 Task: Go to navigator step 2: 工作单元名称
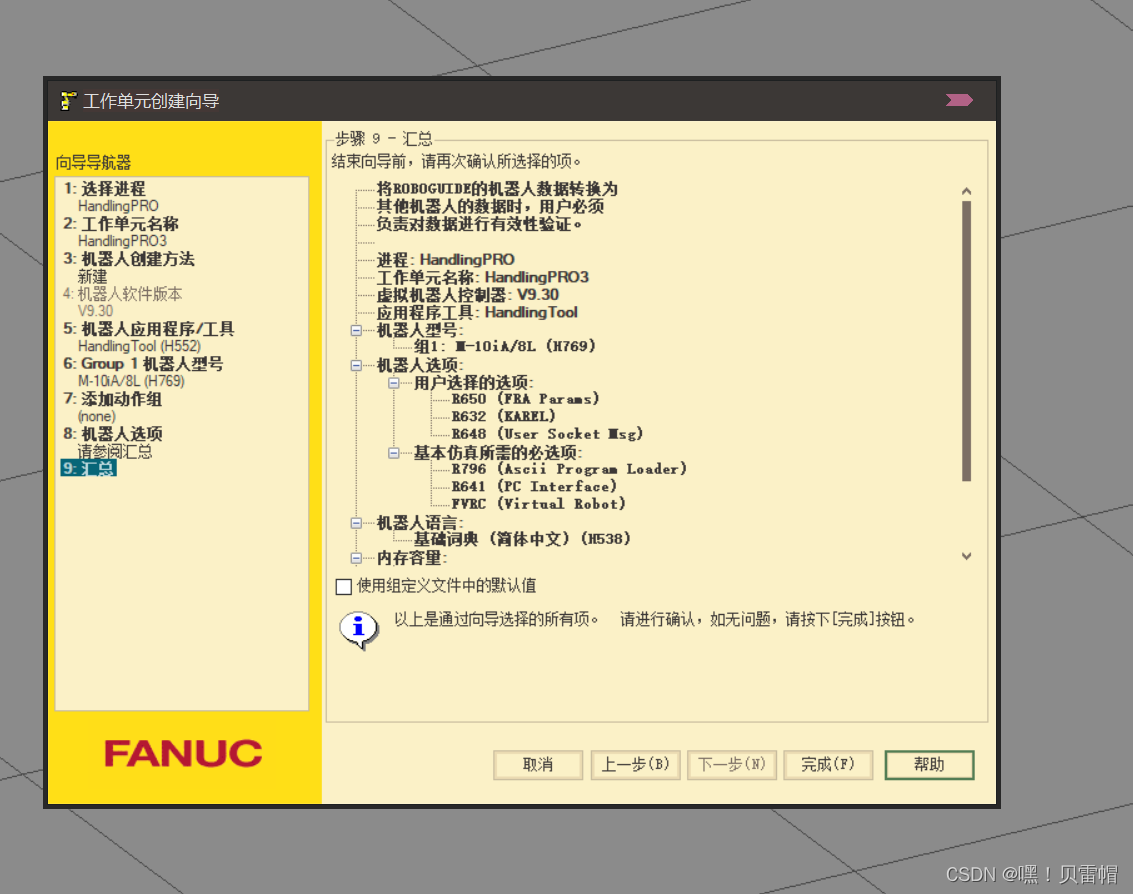click(121, 224)
